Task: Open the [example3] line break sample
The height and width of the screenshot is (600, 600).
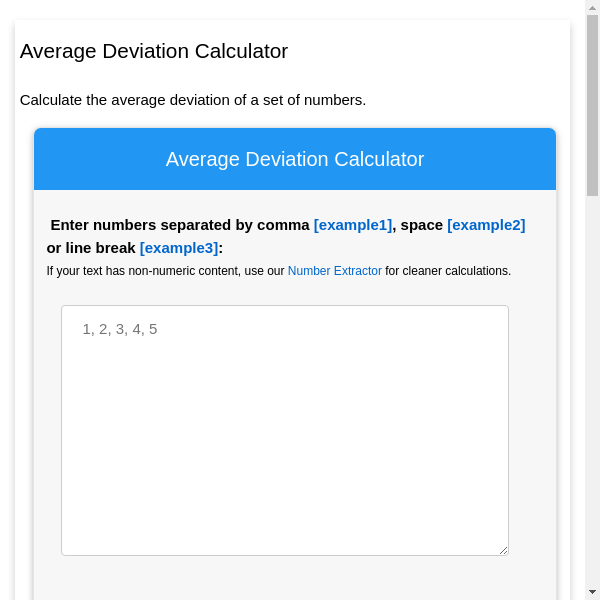Action: click(178, 248)
